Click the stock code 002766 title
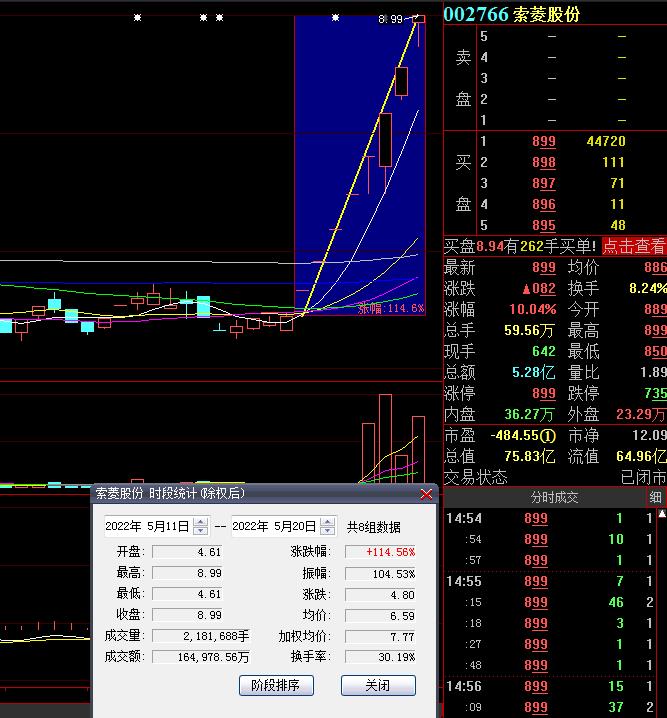 (x=476, y=14)
